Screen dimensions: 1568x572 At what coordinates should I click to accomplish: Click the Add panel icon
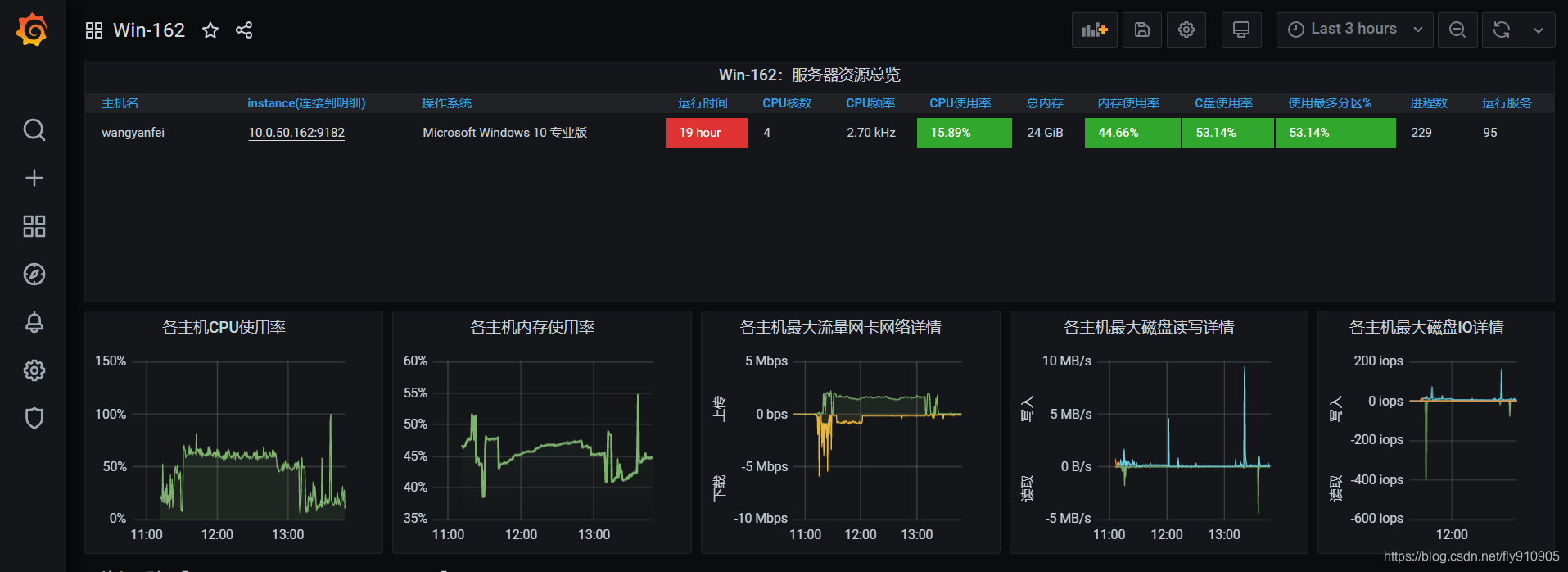click(1094, 30)
